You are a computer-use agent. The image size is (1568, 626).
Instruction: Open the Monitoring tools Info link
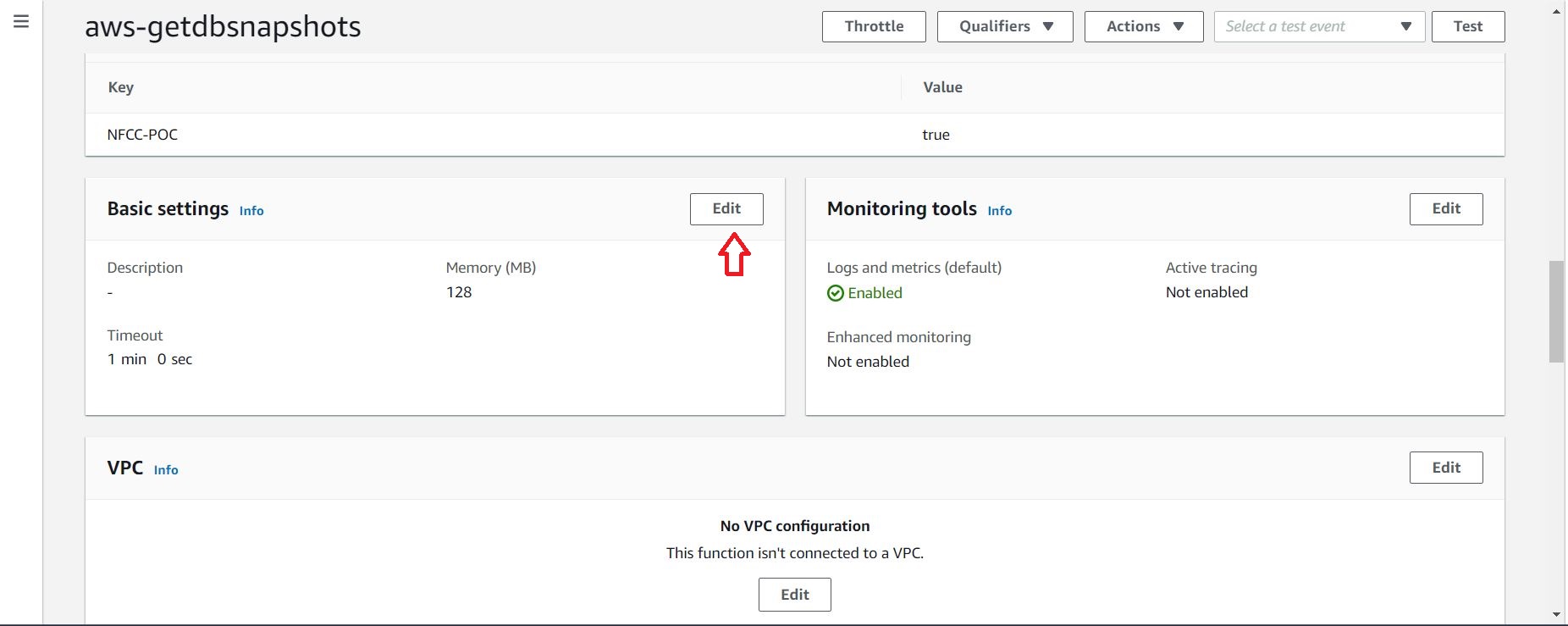[999, 211]
